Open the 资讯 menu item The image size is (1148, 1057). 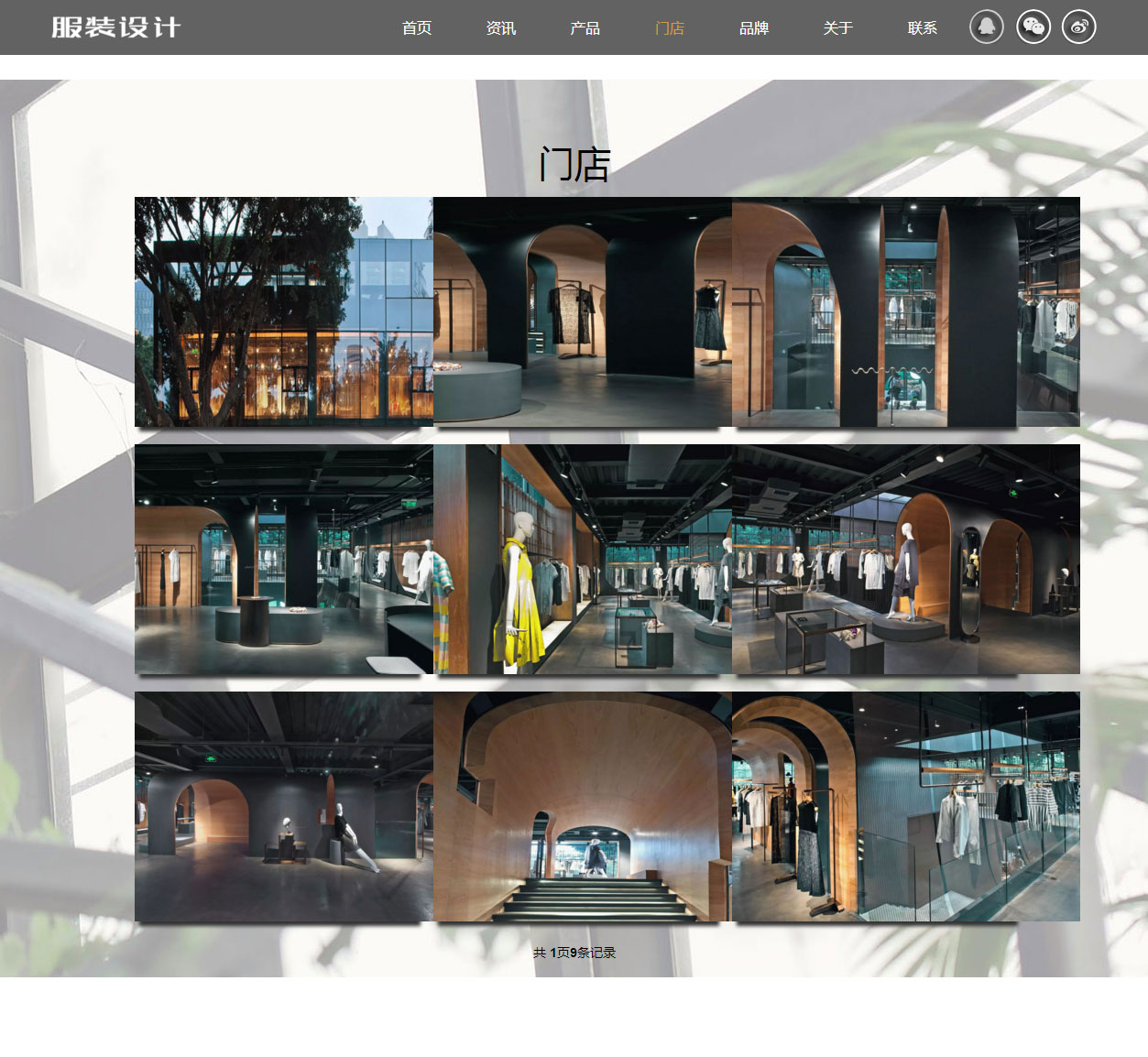(501, 28)
